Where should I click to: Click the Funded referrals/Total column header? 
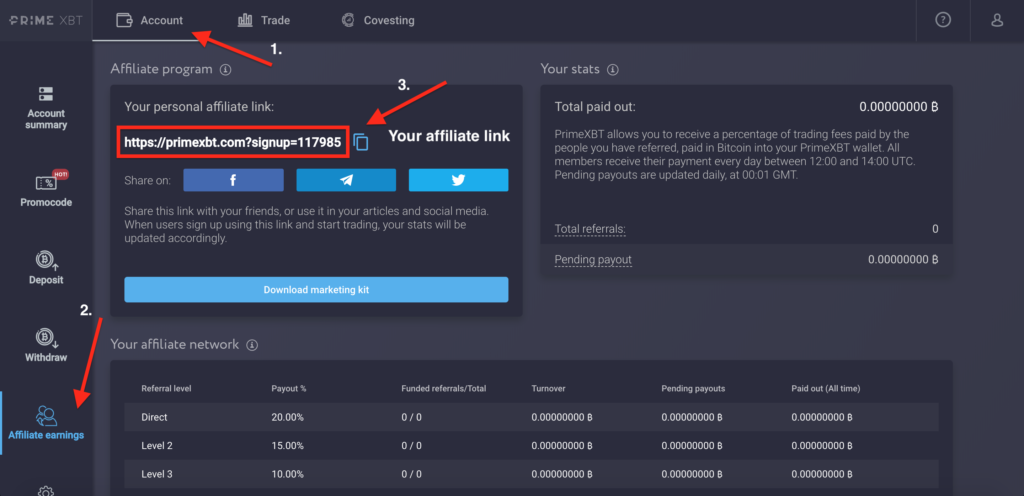click(x=444, y=388)
